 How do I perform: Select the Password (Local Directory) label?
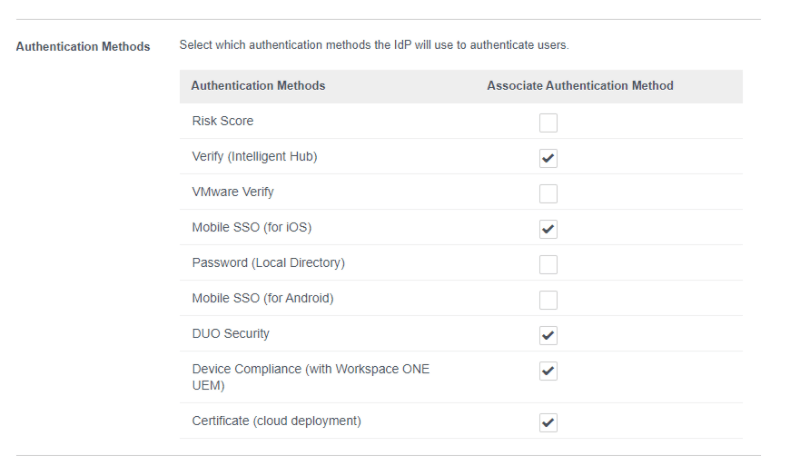click(x=268, y=263)
